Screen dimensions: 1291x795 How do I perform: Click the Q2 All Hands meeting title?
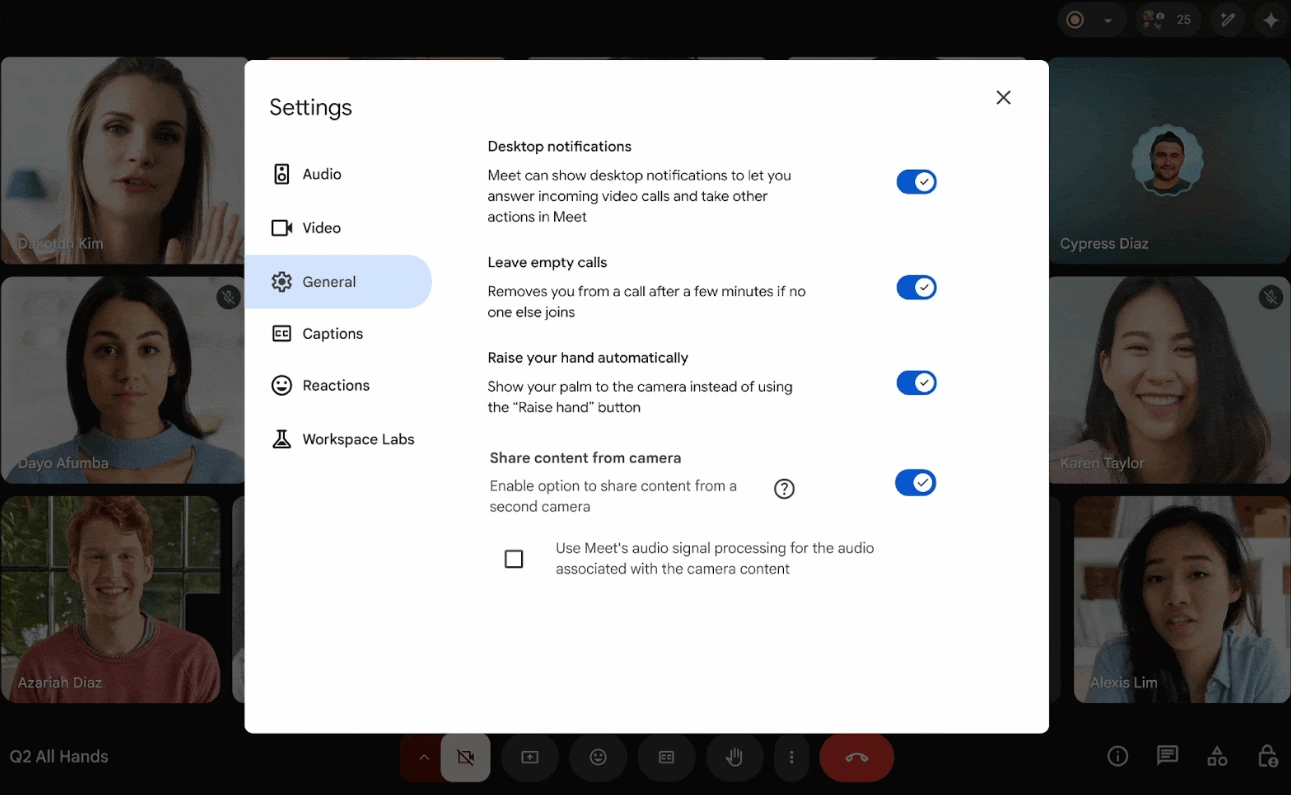[x=59, y=757]
